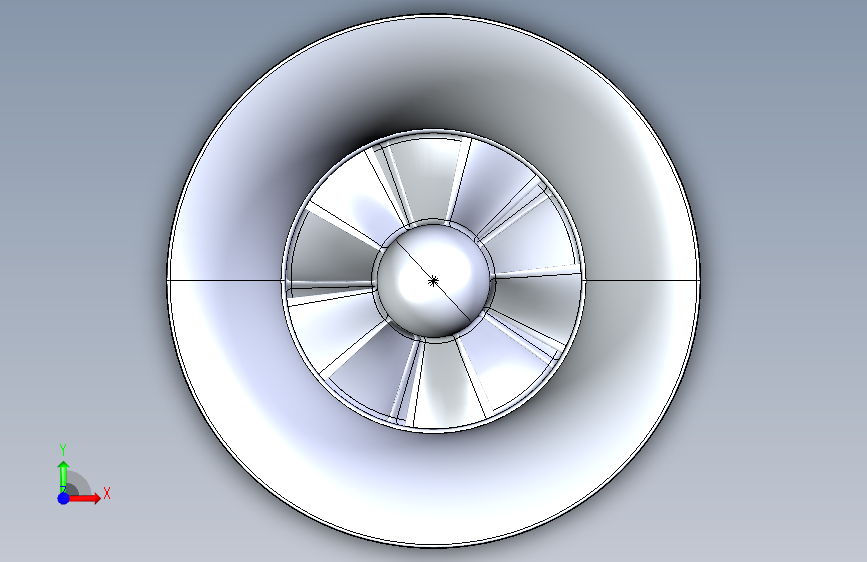Click the red X axis arrow of the triad
The image size is (867, 562).
point(84,498)
